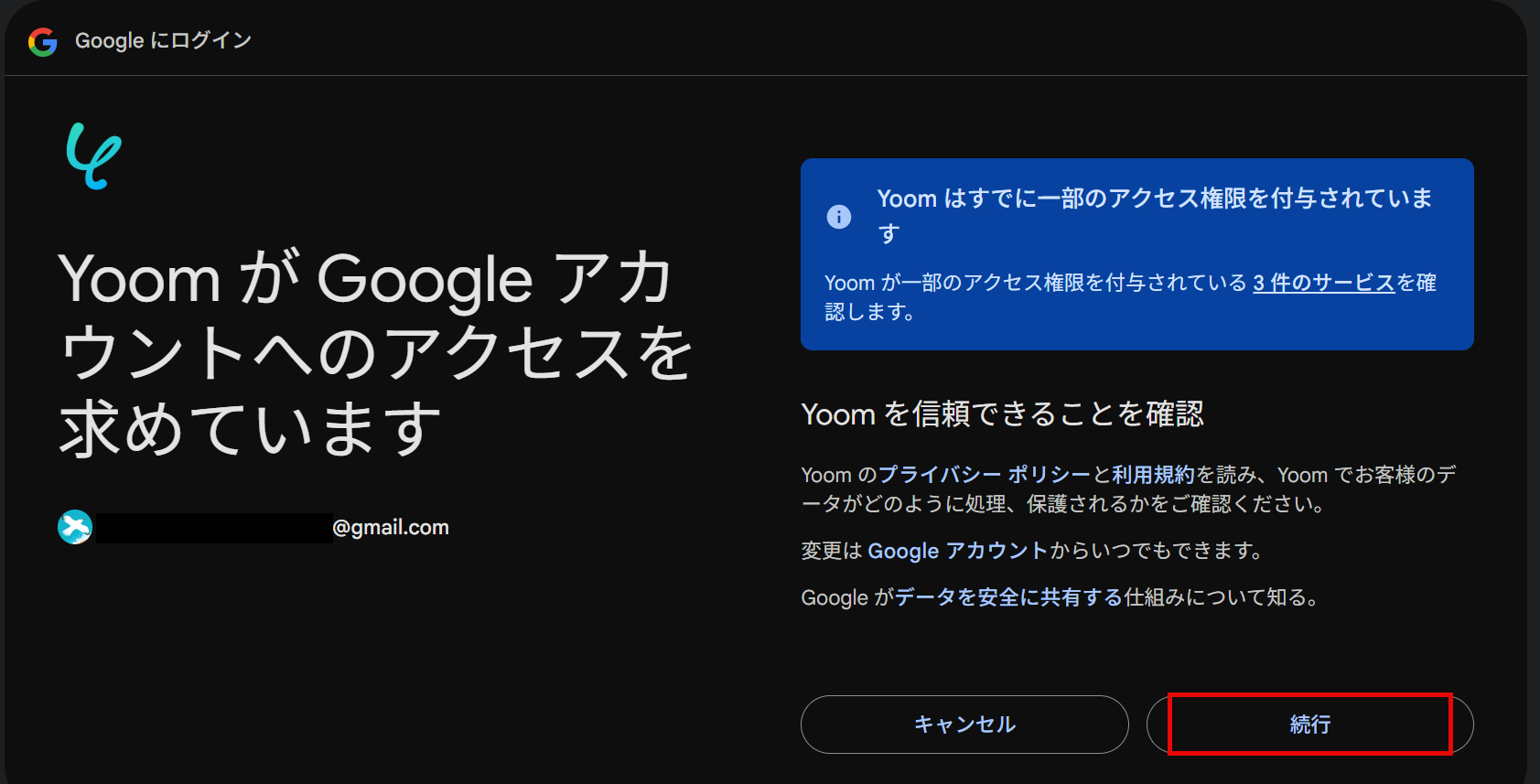Click the からいつでもできます text
Image resolution: width=1540 pixels, height=784 pixels.
(x=1156, y=551)
